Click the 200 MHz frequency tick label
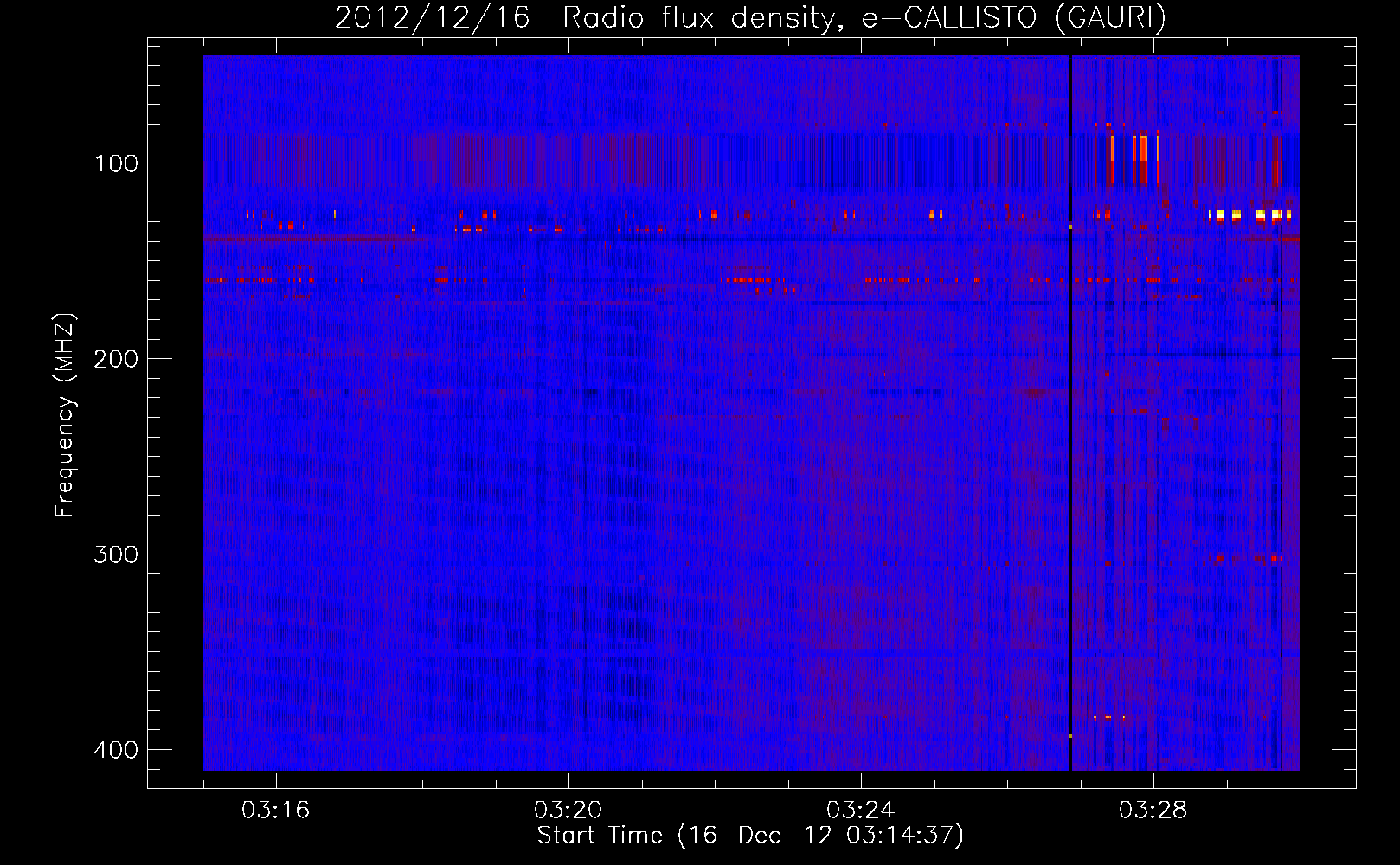The height and width of the screenshot is (865, 1400). pyautogui.click(x=115, y=359)
